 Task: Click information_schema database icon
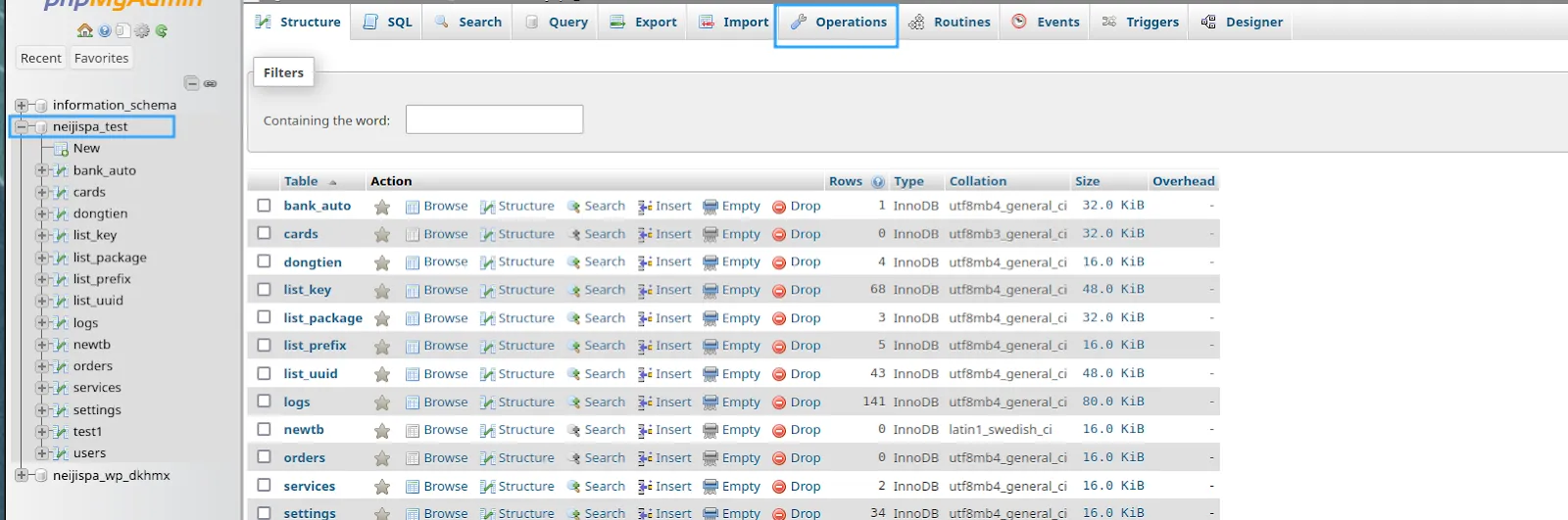pyautogui.click(x=41, y=105)
